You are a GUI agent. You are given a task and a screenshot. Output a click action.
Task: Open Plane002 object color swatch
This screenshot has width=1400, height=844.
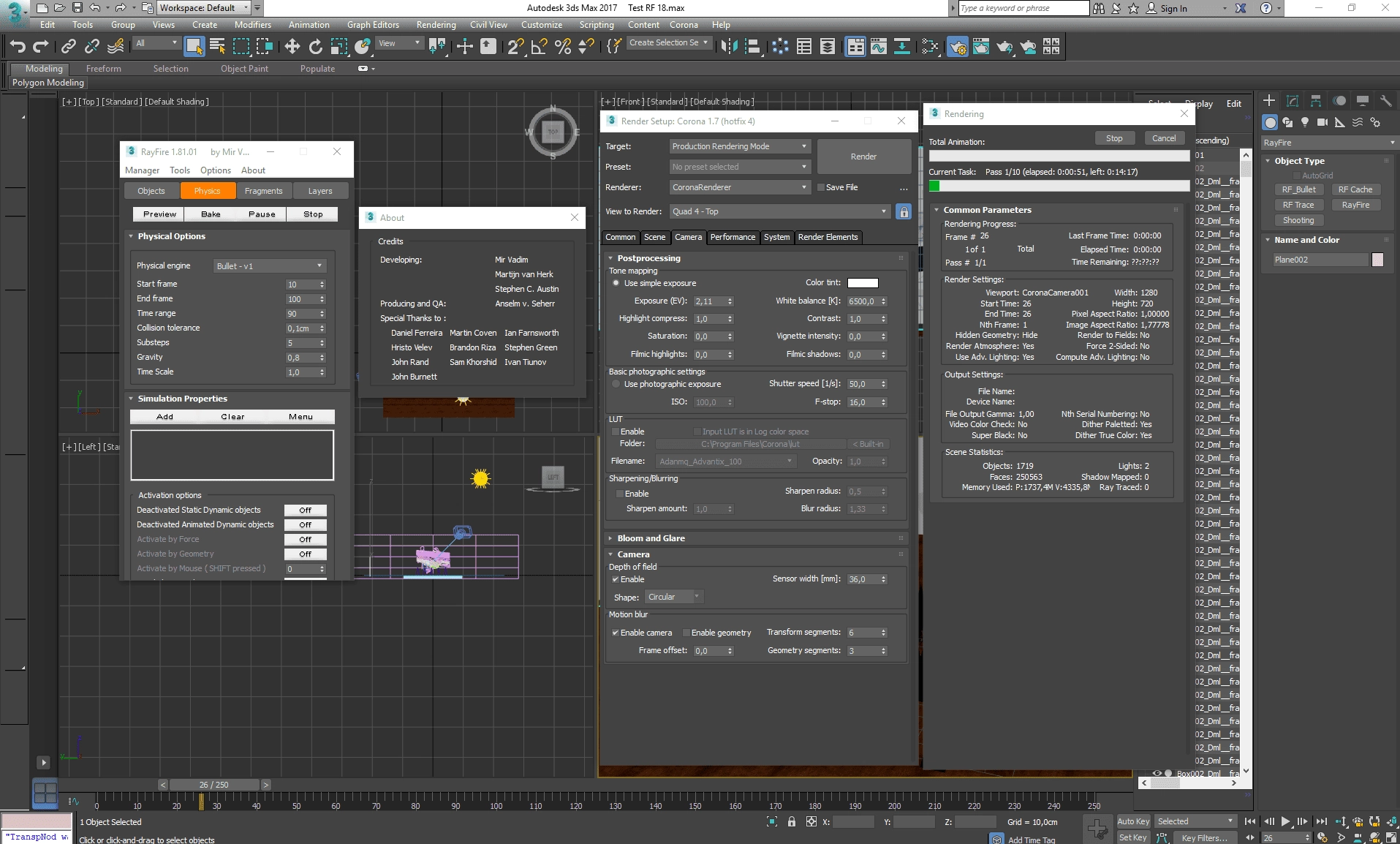click(x=1377, y=260)
